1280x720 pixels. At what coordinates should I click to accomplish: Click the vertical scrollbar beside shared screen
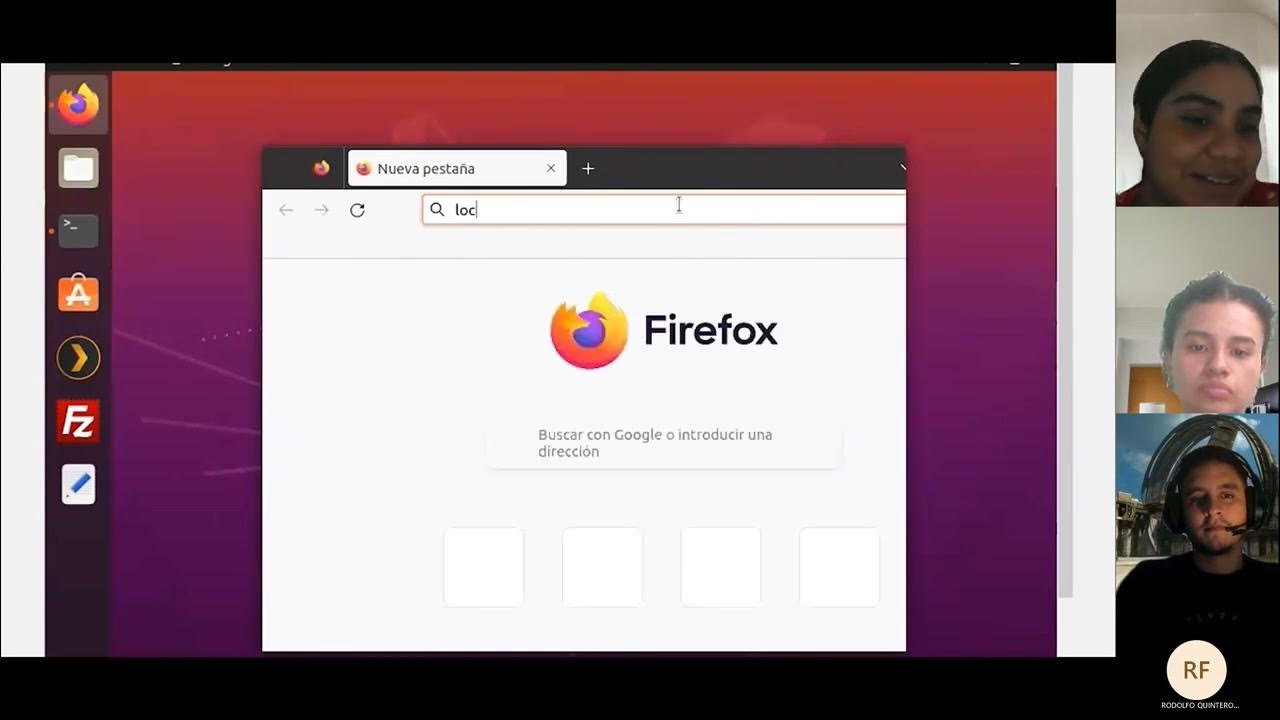[1065, 330]
